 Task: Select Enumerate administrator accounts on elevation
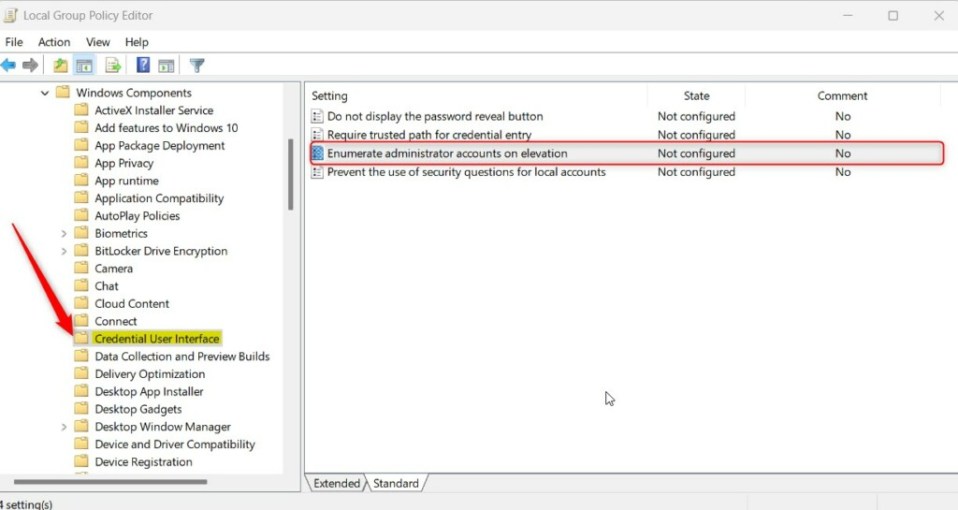[447, 153]
